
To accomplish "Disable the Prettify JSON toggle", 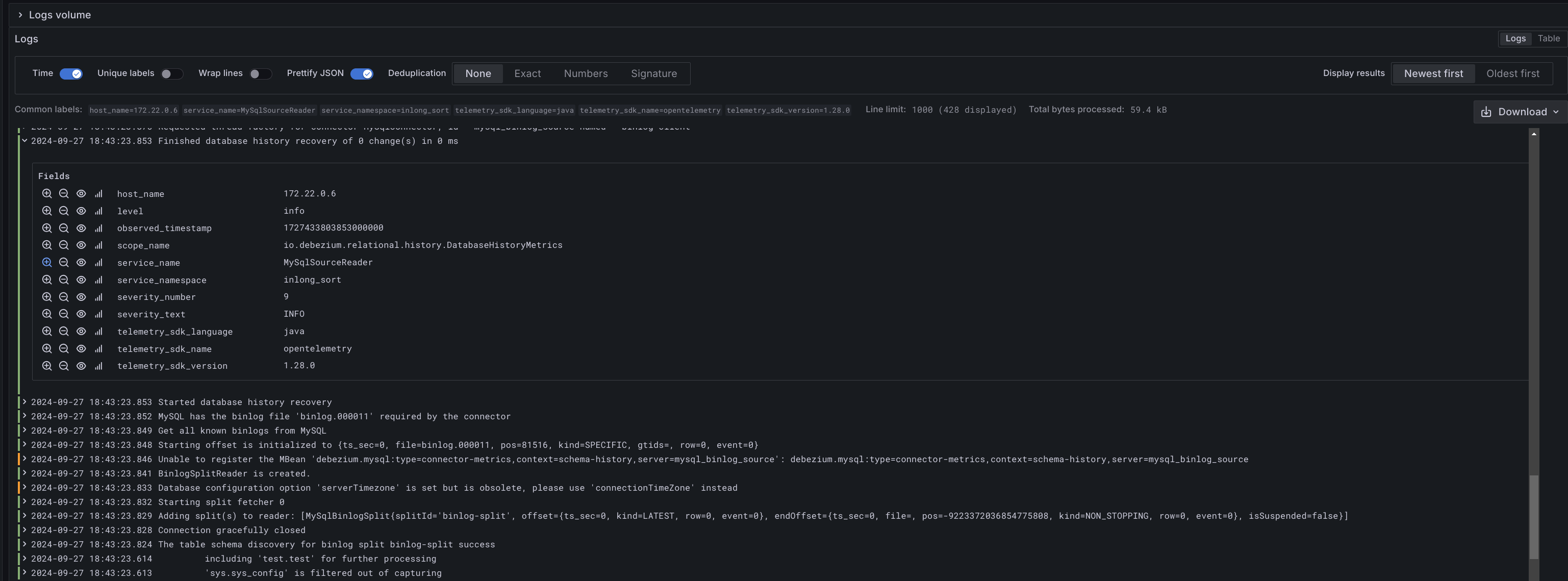I will click(361, 73).
